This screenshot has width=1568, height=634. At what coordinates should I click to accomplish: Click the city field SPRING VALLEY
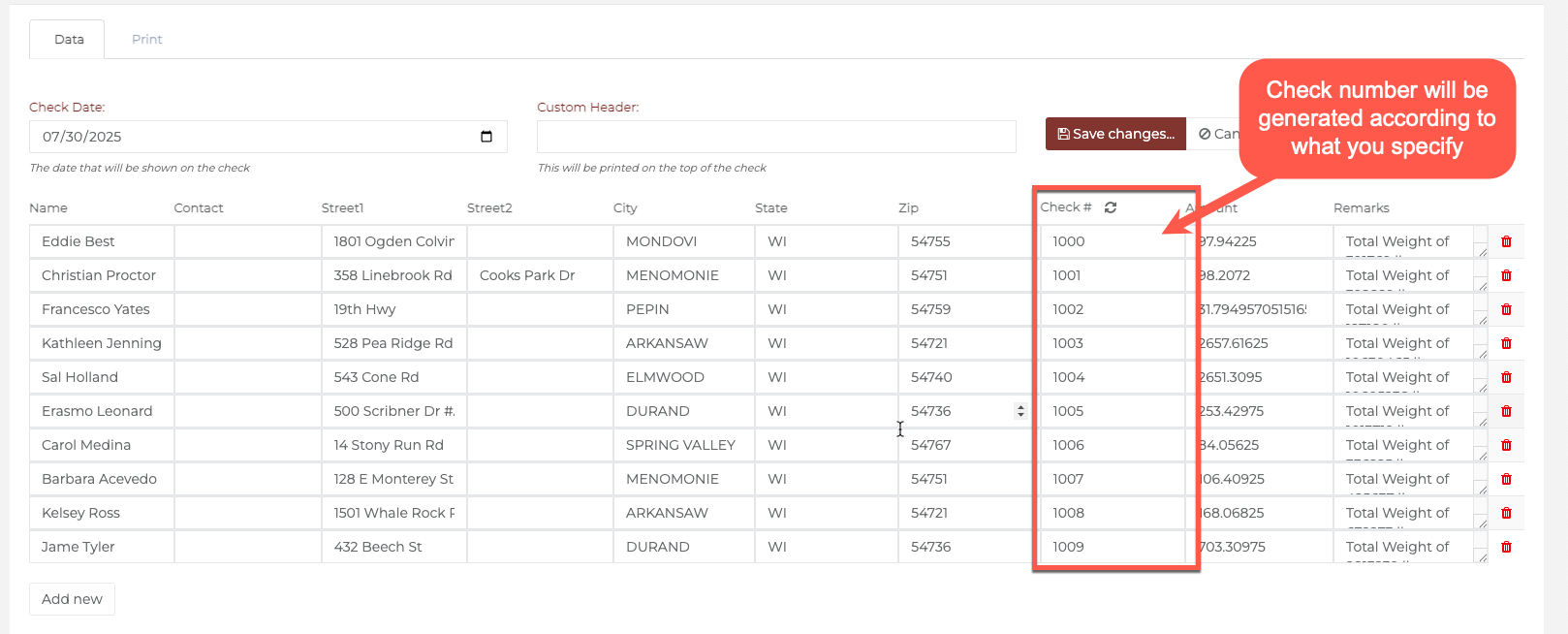coord(683,445)
